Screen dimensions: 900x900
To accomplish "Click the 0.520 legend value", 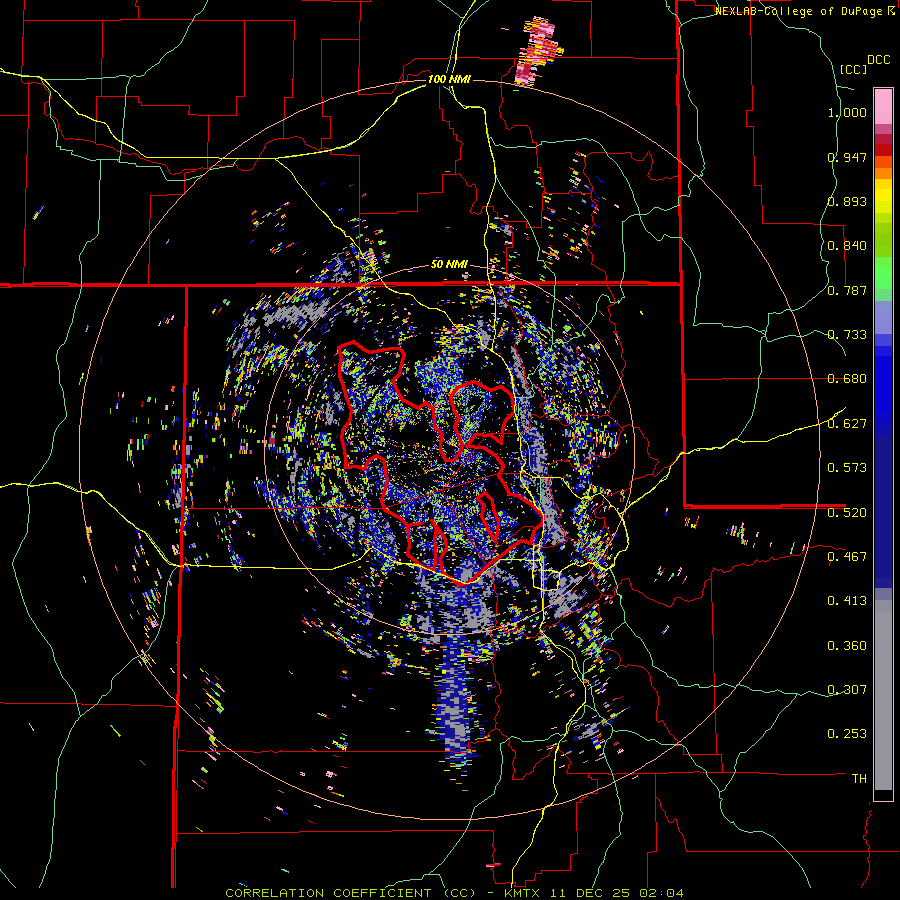I will 847,513.
